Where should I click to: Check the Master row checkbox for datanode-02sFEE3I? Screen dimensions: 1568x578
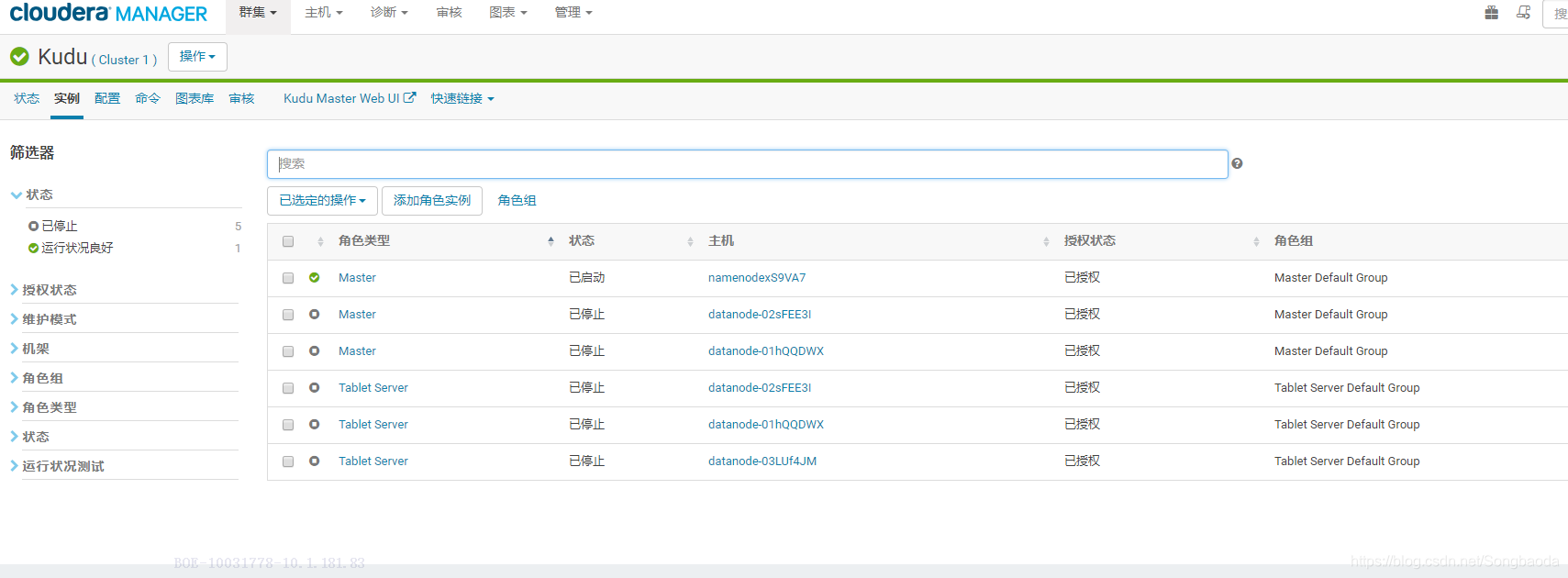point(288,315)
